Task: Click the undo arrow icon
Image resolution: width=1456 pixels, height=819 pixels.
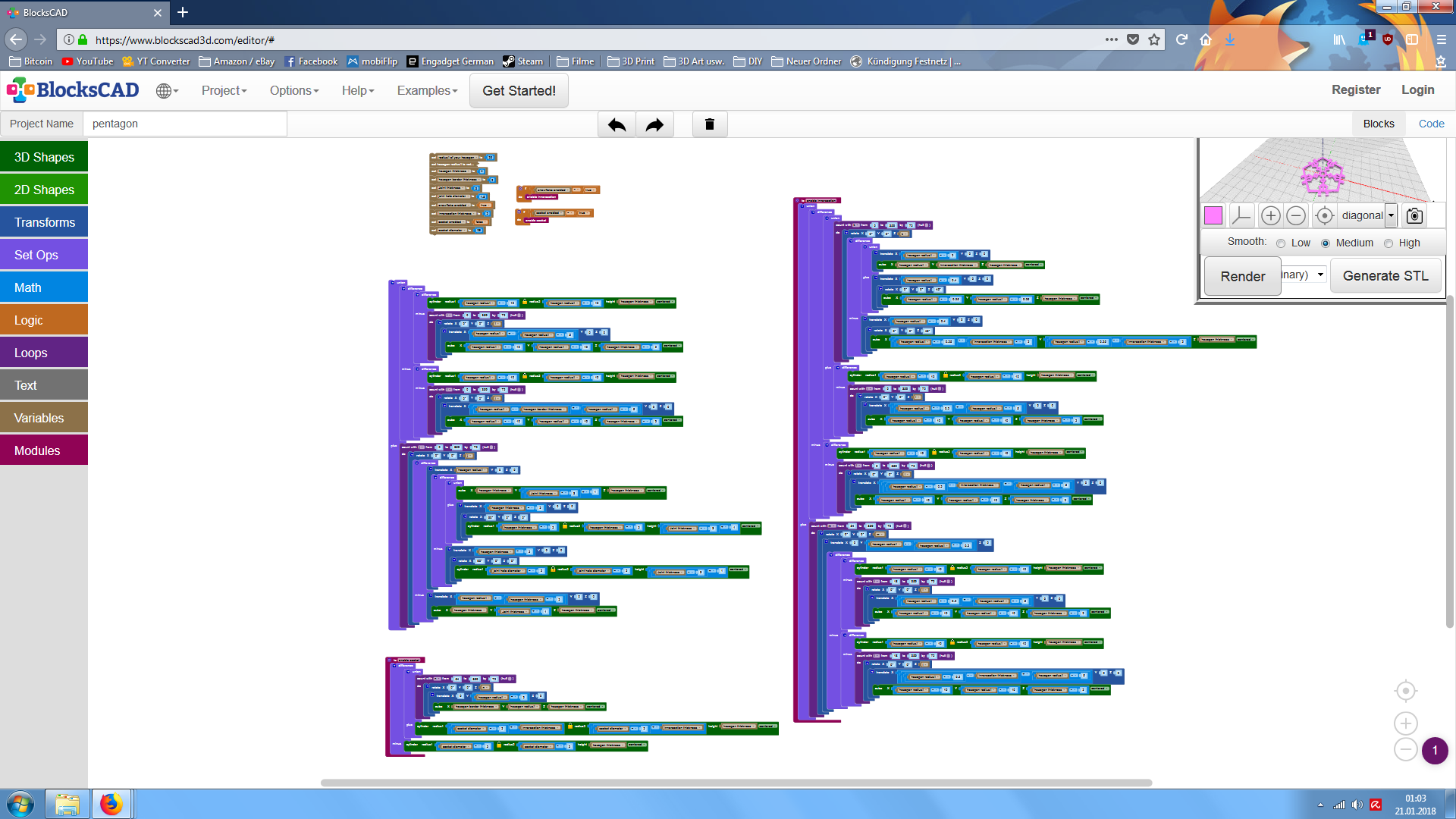Action: point(617,124)
